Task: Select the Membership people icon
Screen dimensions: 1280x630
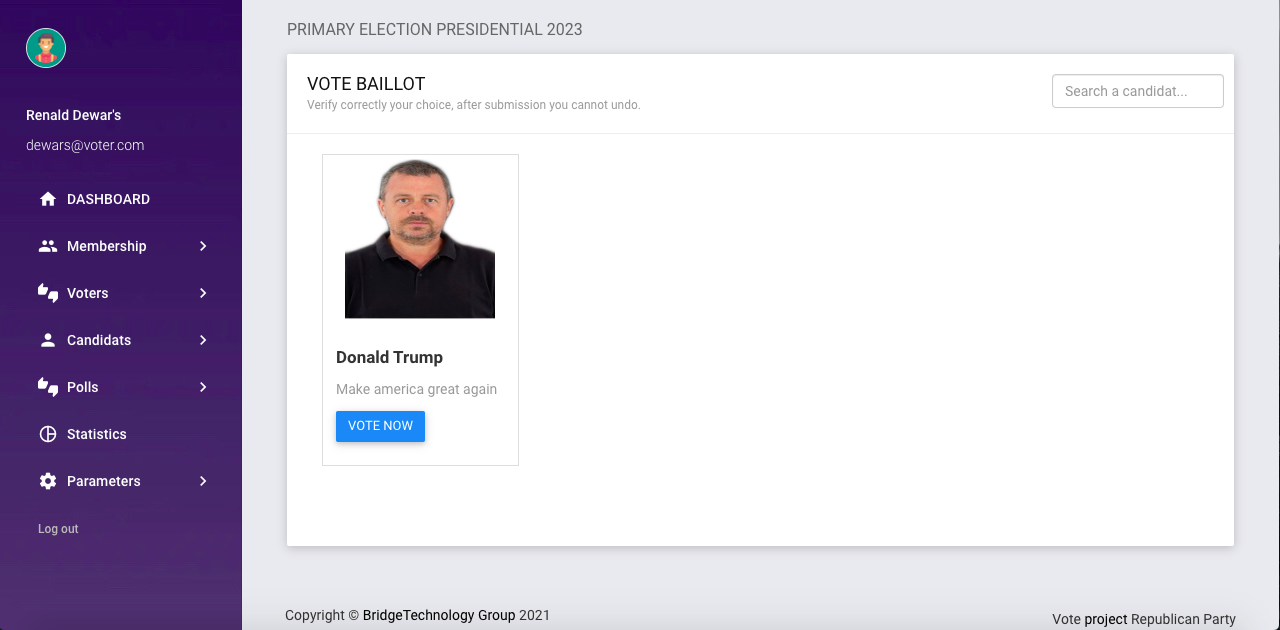Action: 47,245
